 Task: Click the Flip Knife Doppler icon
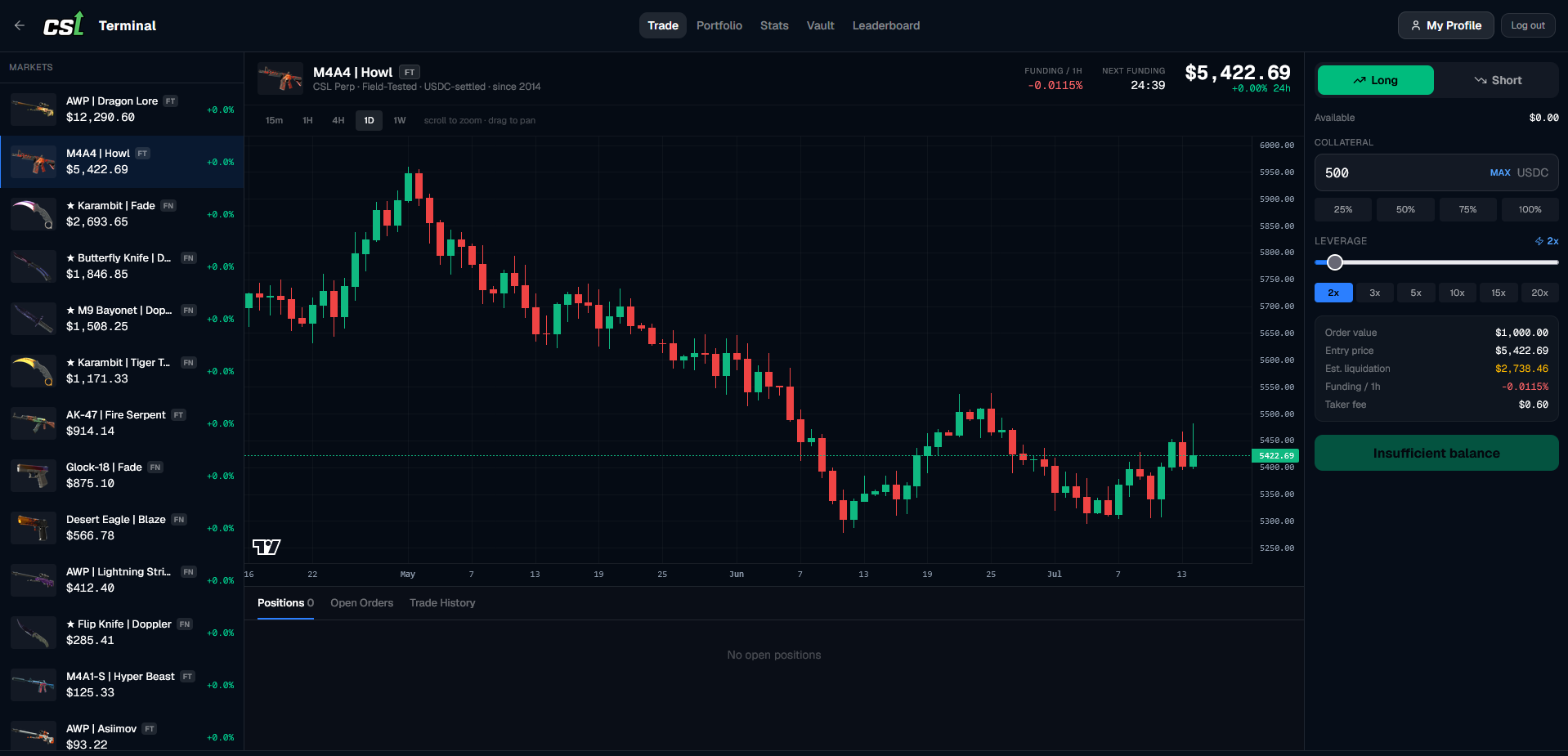point(34,632)
